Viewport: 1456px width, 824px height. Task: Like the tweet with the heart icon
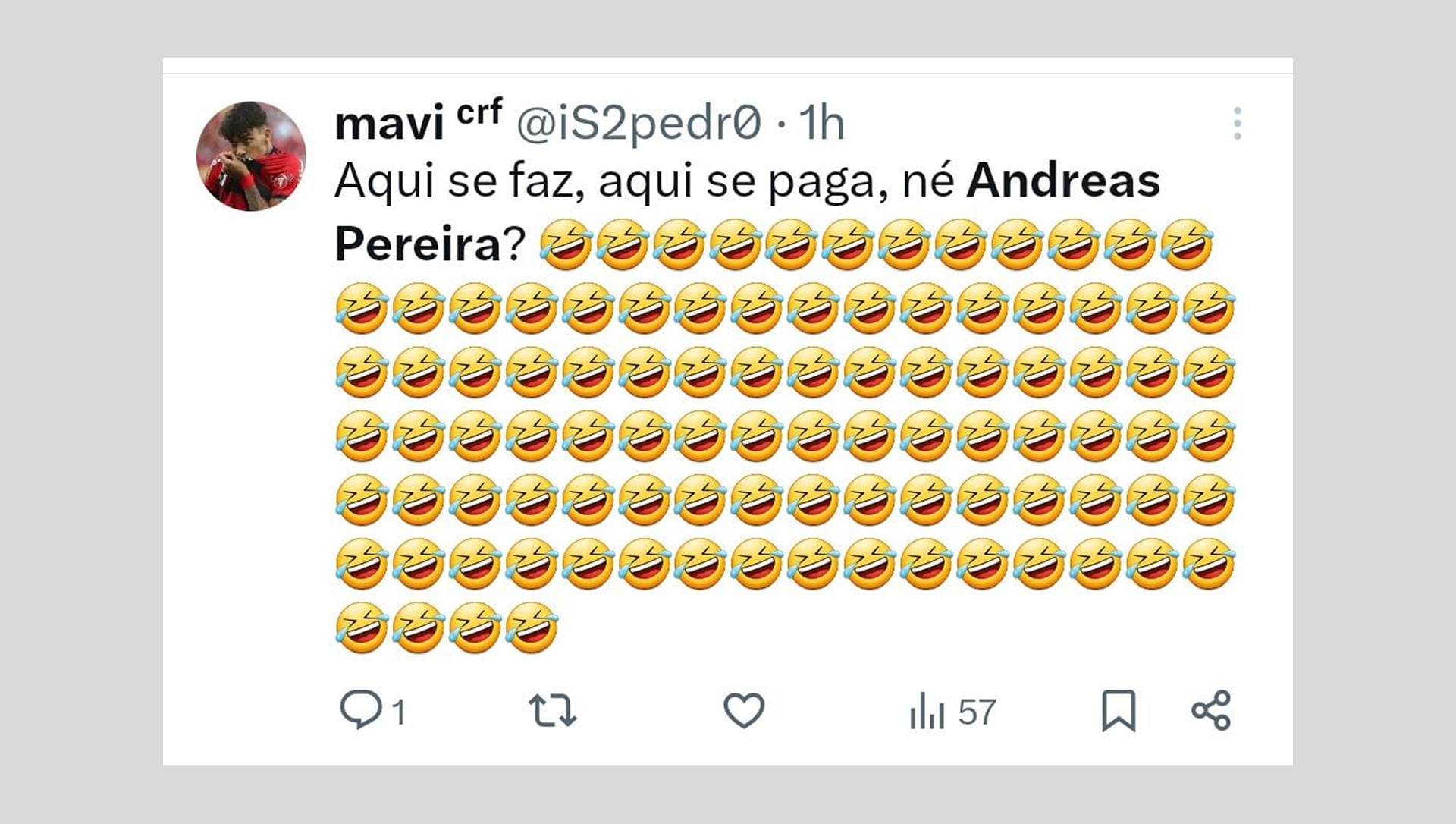(745, 712)
